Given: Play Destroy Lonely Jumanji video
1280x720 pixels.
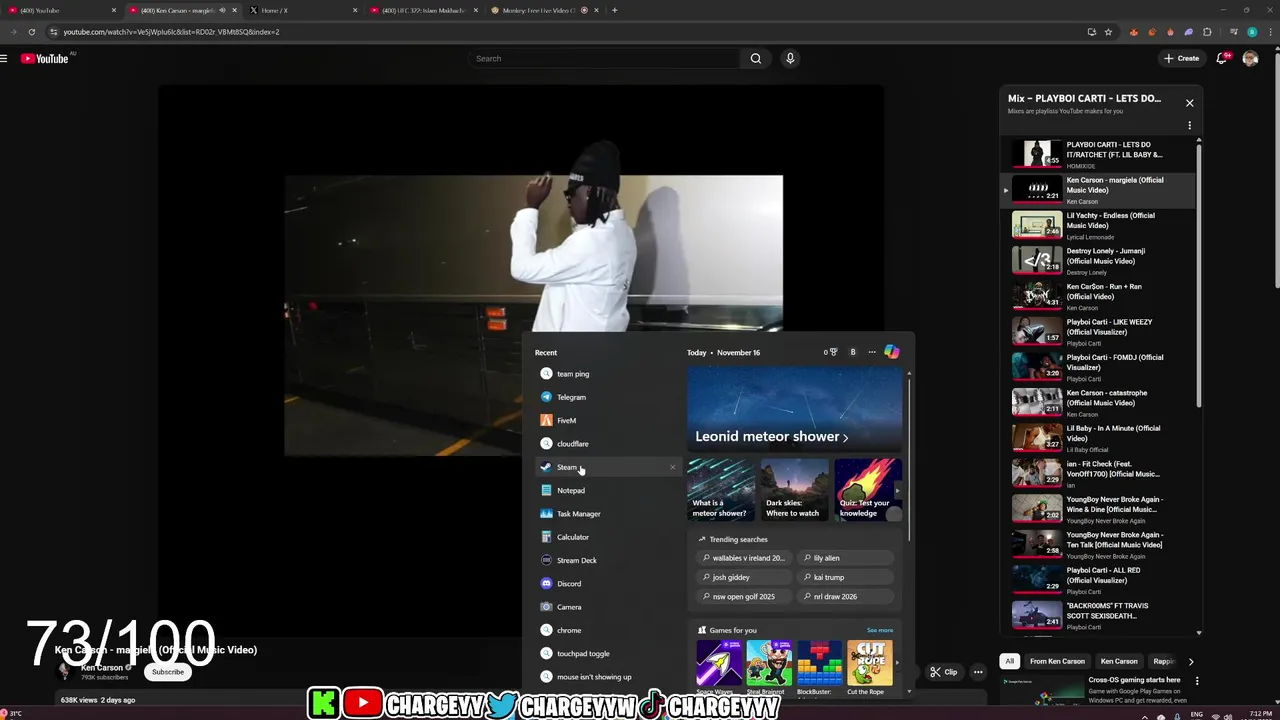Looking at the screenshot, I should tap(1100, 260).
